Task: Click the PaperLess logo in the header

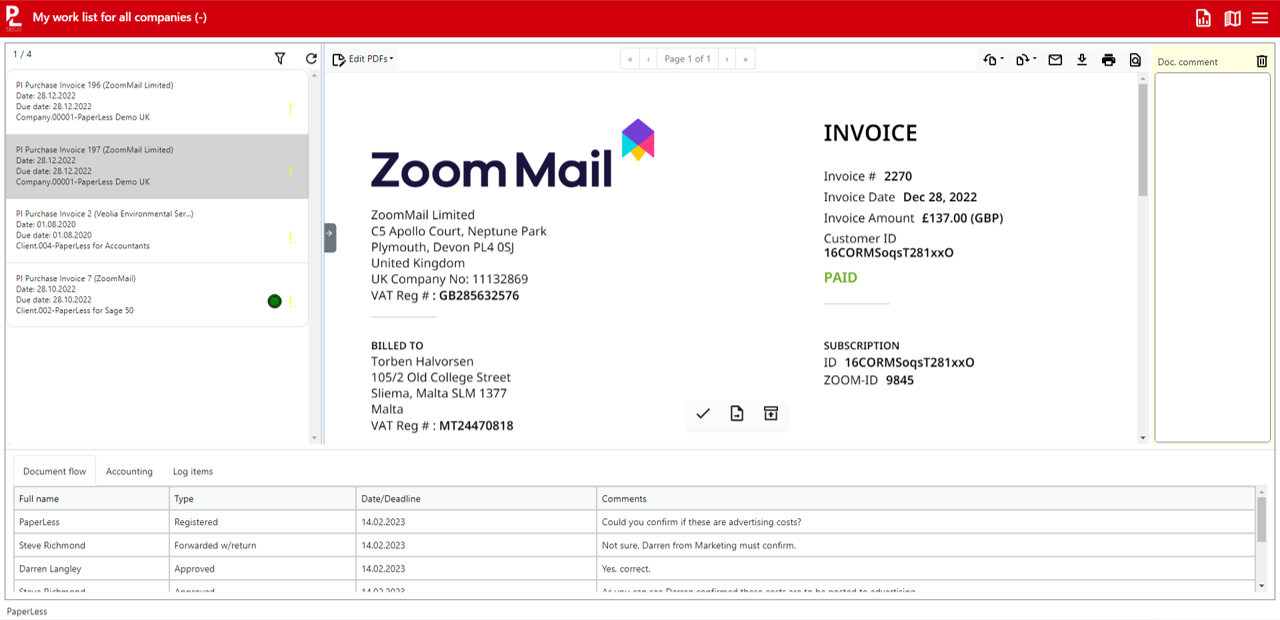Action: (13, 18)
